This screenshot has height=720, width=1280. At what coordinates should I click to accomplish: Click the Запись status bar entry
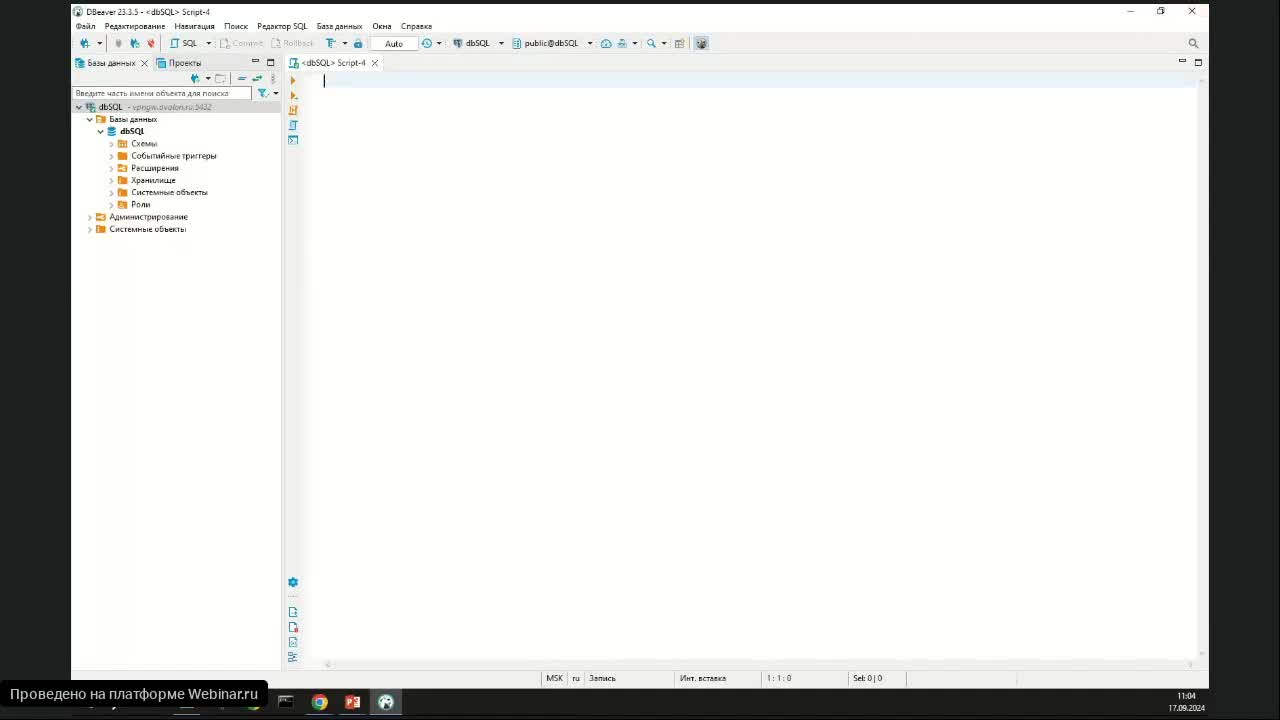pyautogui.click(x=602, y=678)
